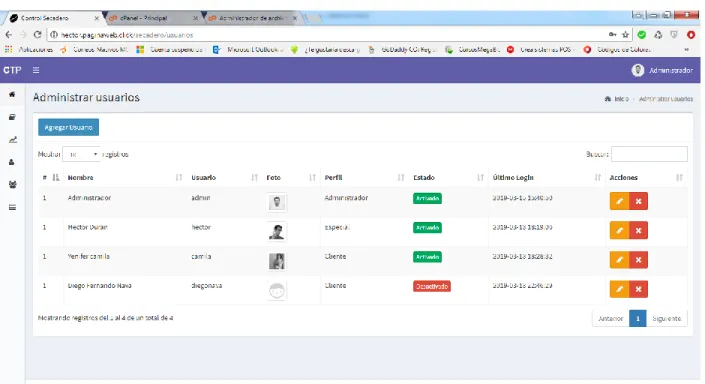Open the users group sidebar icon
Screen dimensions: 705x384
tap(13, 184)
